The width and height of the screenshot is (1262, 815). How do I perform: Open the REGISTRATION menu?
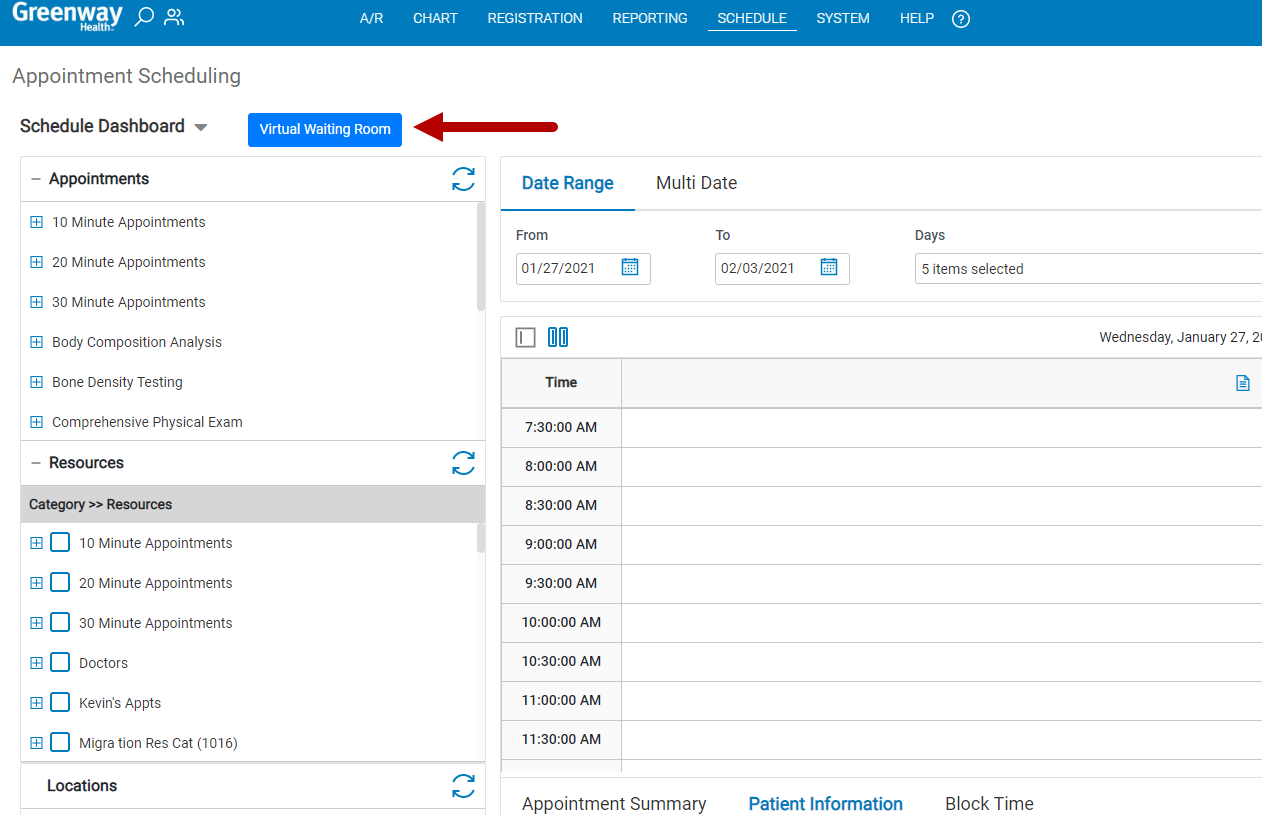[535, 18]
